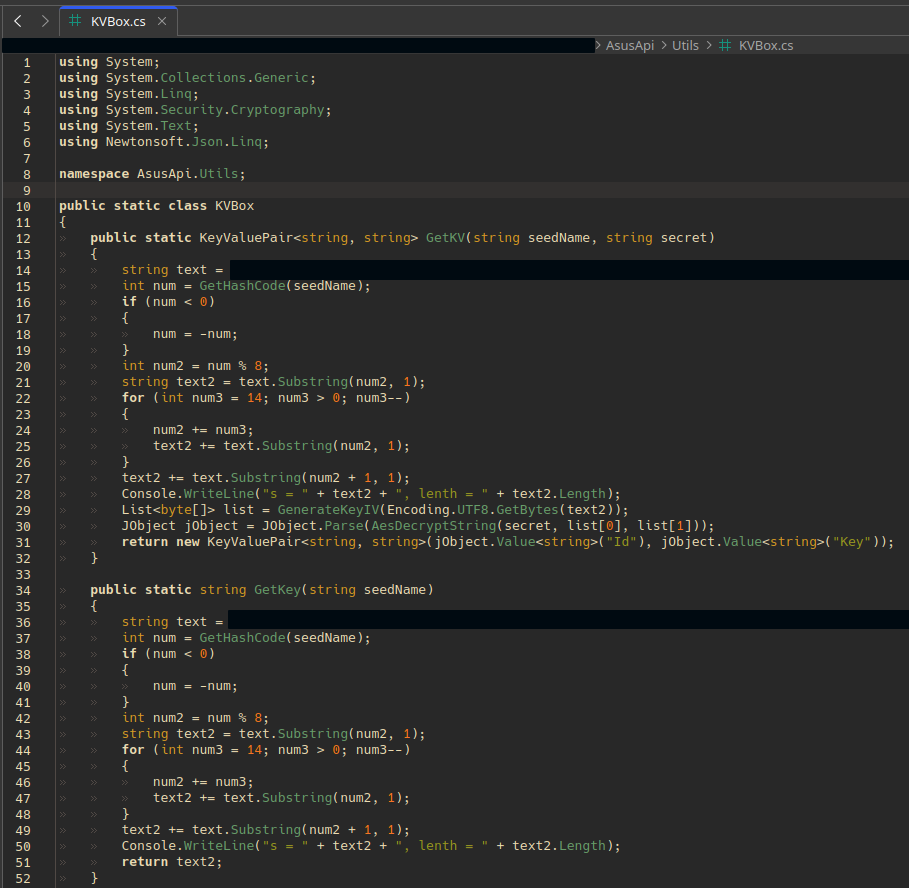This screenshot has height=888, width=909.
Task: Click 'num = -num;' on line 18
Action: click(x=195, y=334)
